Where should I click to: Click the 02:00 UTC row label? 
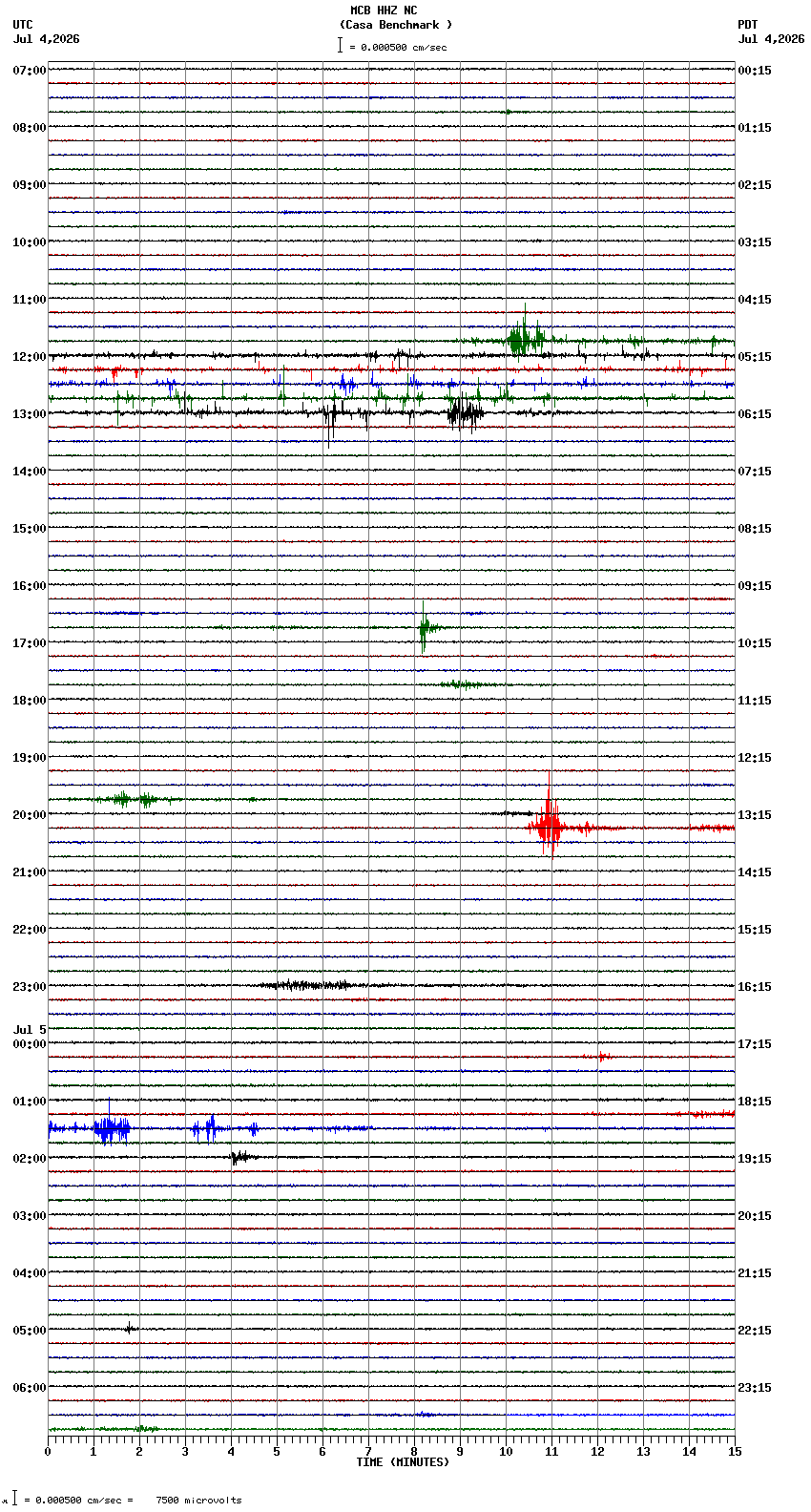pyautogui.click(x=30, y=1159)
